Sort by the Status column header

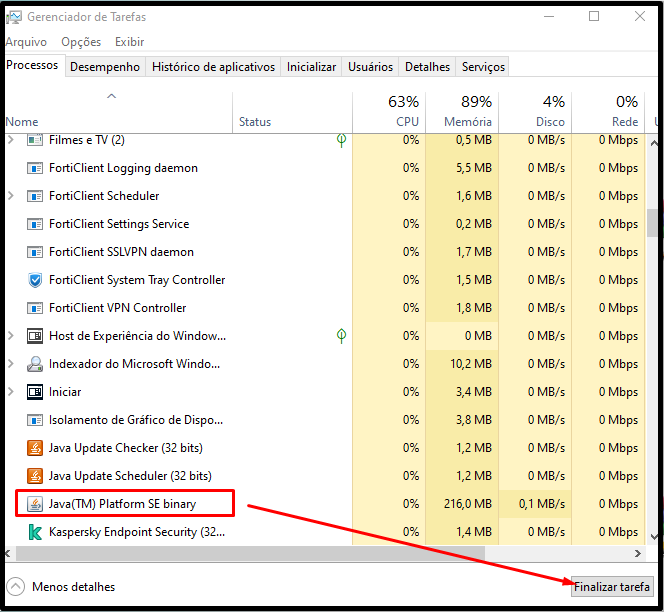point(292,112)
